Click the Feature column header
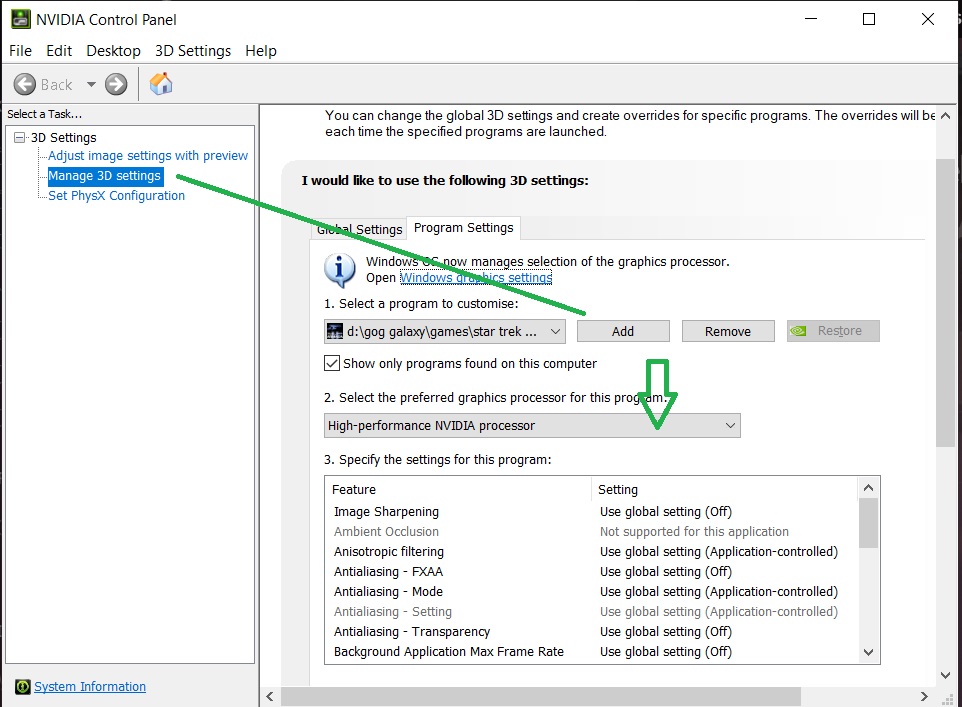The image size is (962, 707). pos(458,490)
